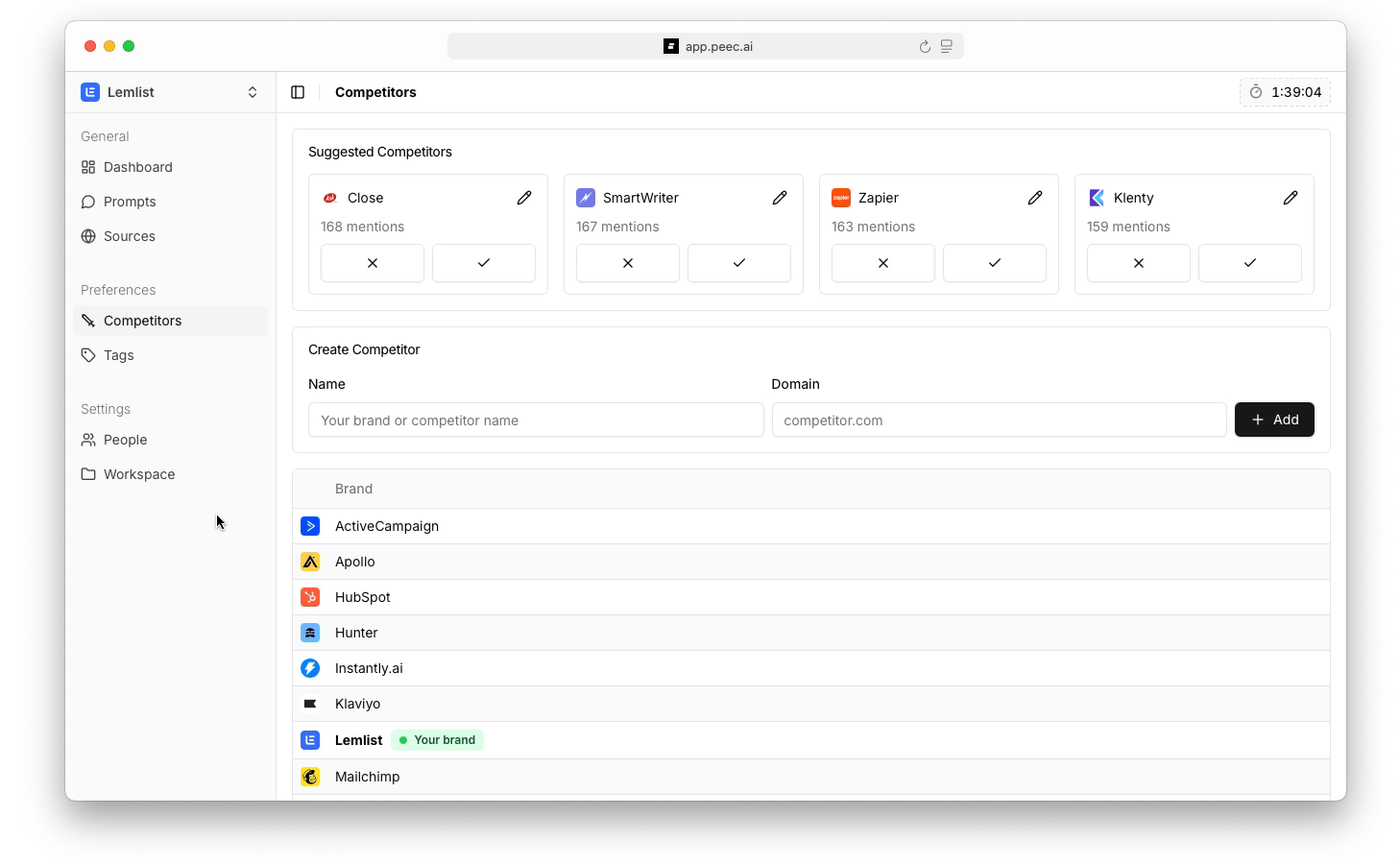Click the SmartWriter brand logo
Viewport: 1400px width, 864px height.
tap(586, 198)
